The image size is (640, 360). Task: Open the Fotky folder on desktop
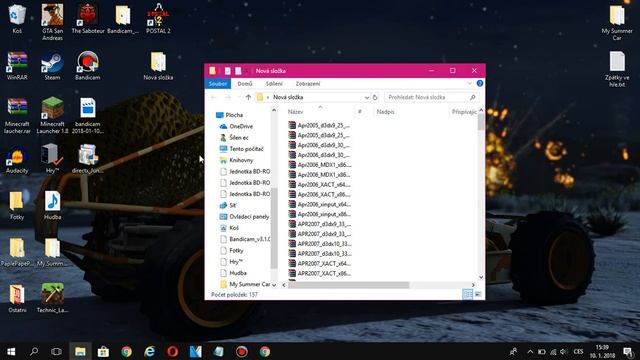(x=17, y=205)
